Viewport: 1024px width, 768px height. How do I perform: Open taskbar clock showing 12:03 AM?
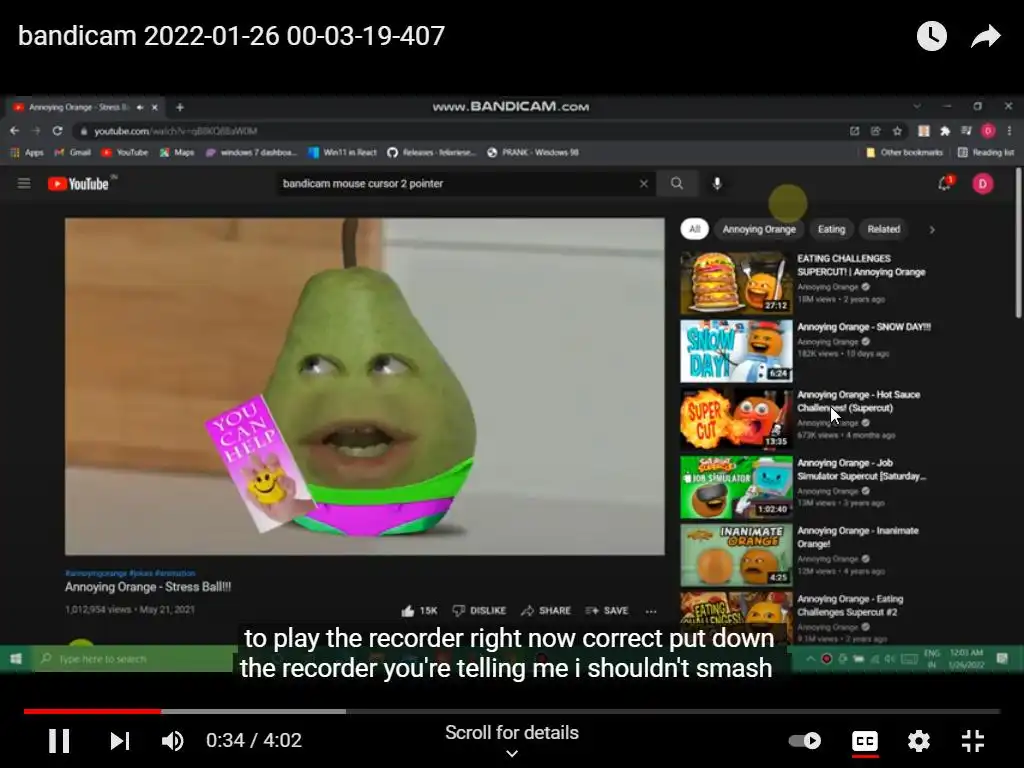click(967, 658)
